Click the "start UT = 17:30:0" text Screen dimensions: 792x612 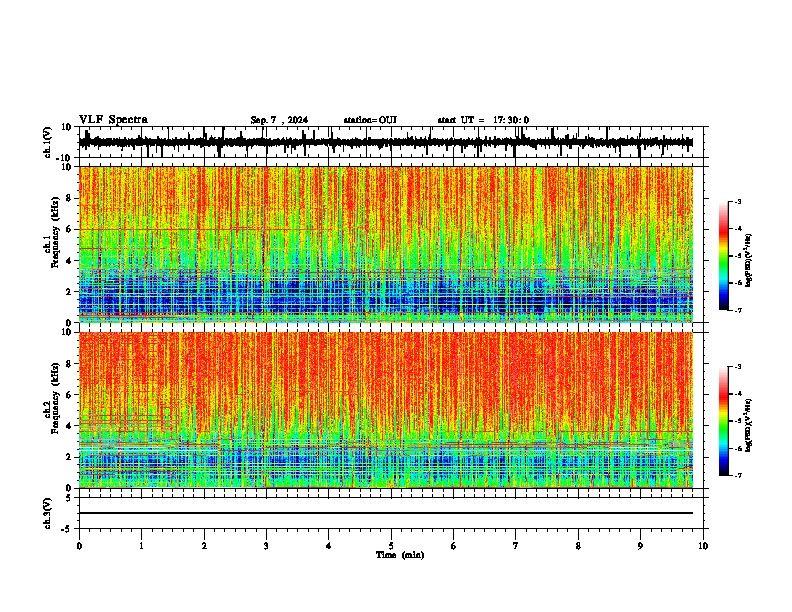coord(483,120)
